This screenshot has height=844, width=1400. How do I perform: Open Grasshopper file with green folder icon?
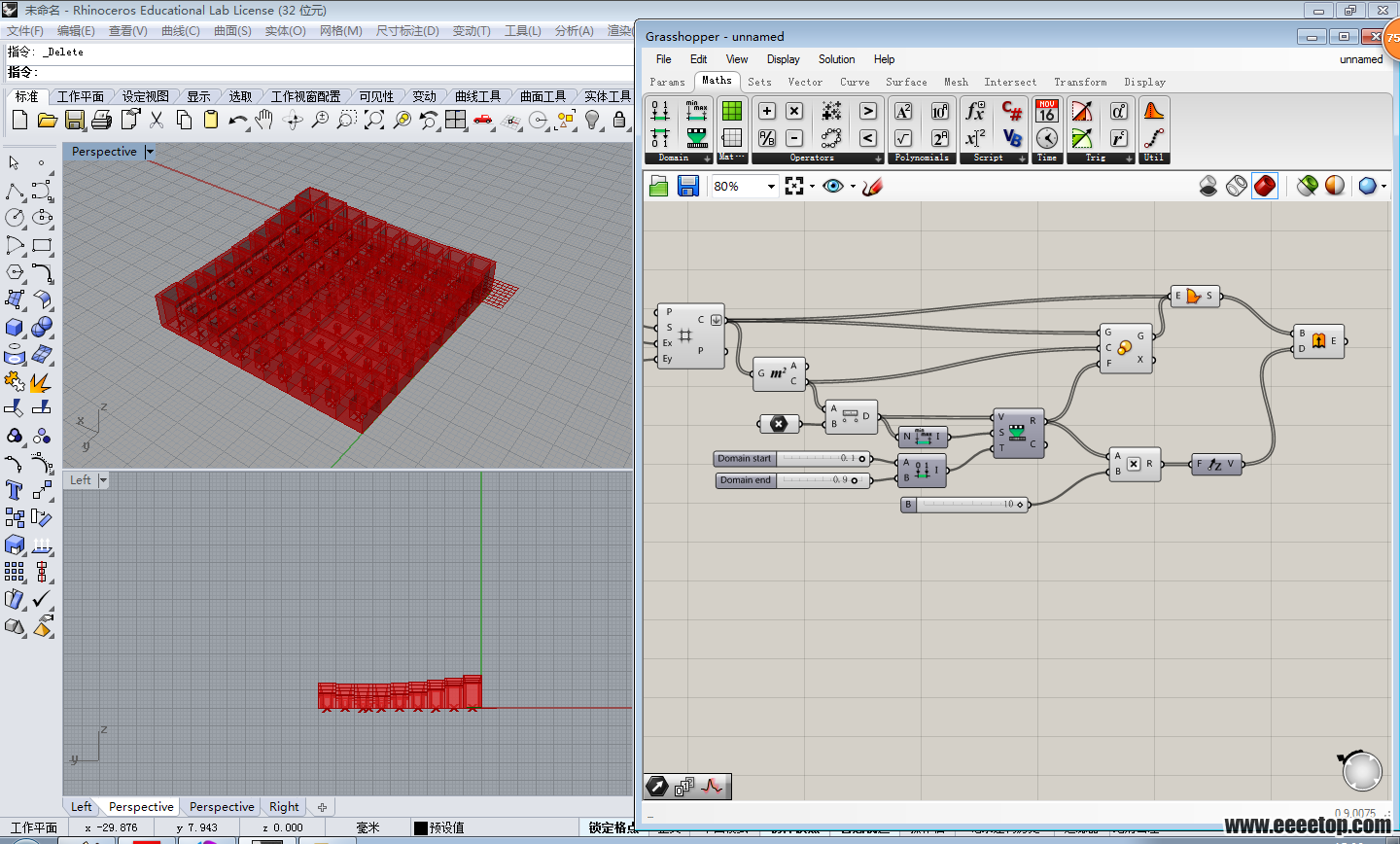(x=659, y=186)
